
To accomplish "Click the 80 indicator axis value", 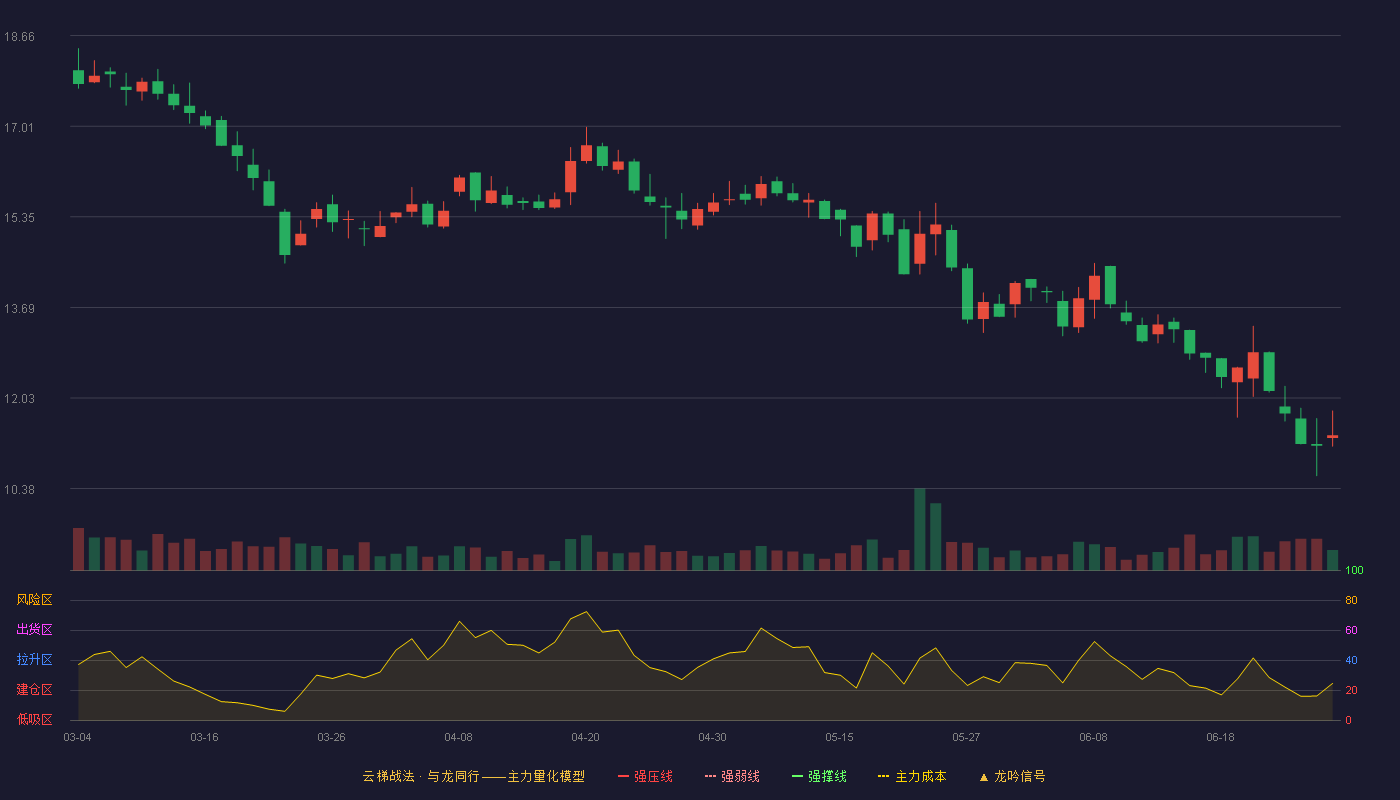I will [1351, 600].
